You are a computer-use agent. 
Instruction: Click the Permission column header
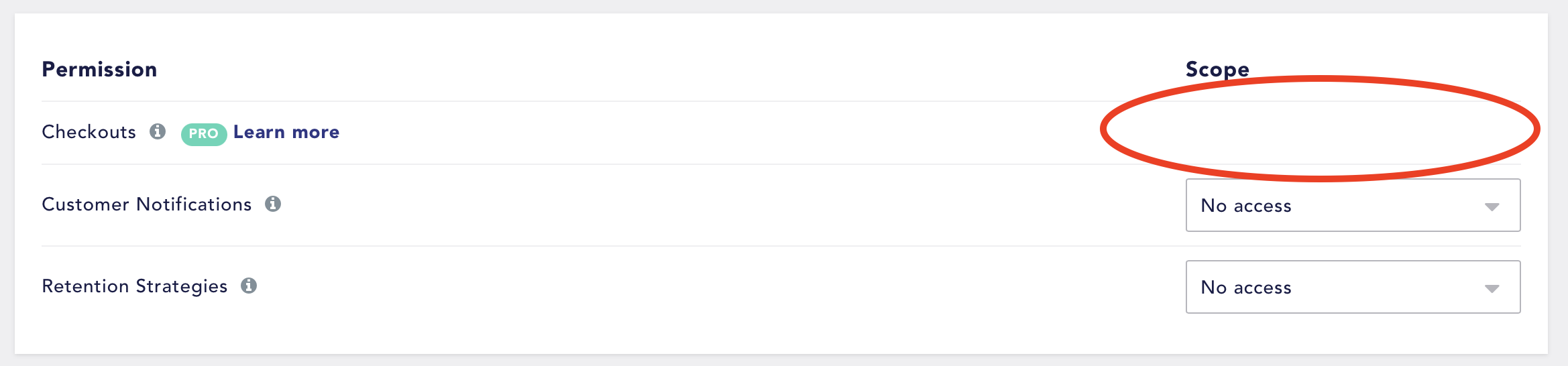click(x=99, y=69)
